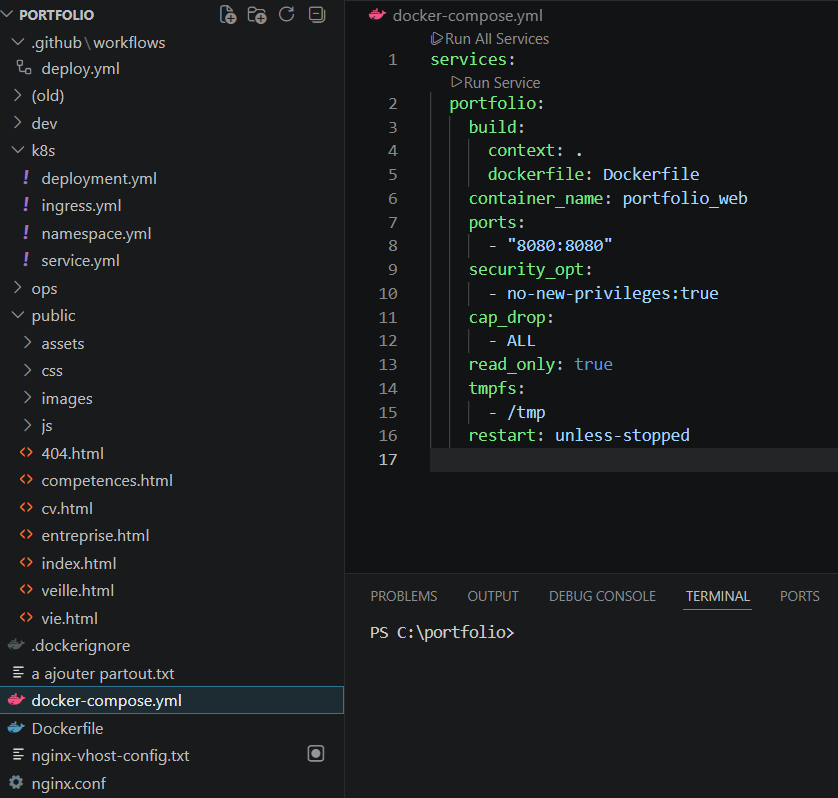Viewport: 838px width, 798px height.
Task: Click the YAML icon beside service.yml
Action: click(26, 260)
